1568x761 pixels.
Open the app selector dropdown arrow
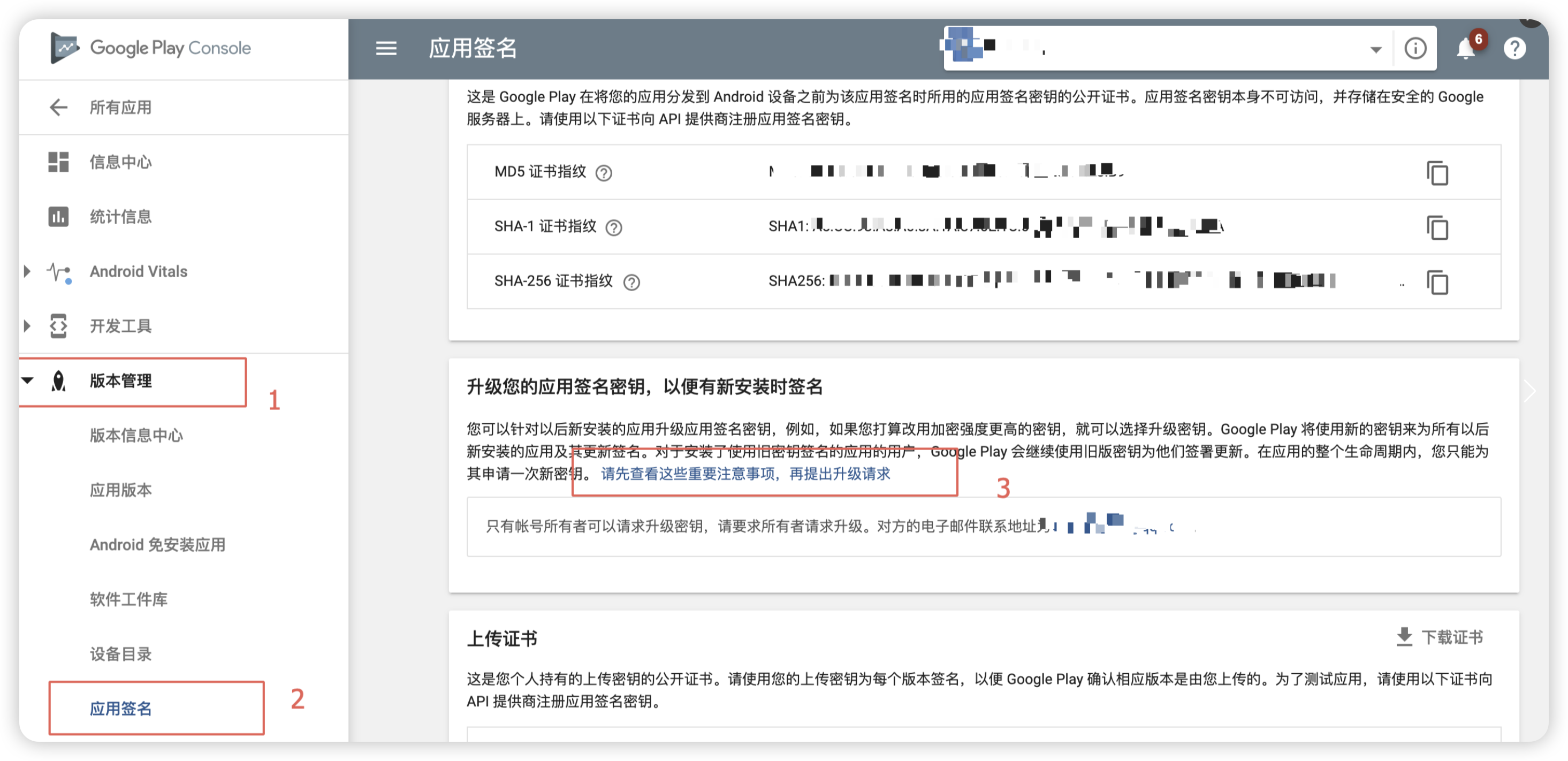[x=1376, y=50]
